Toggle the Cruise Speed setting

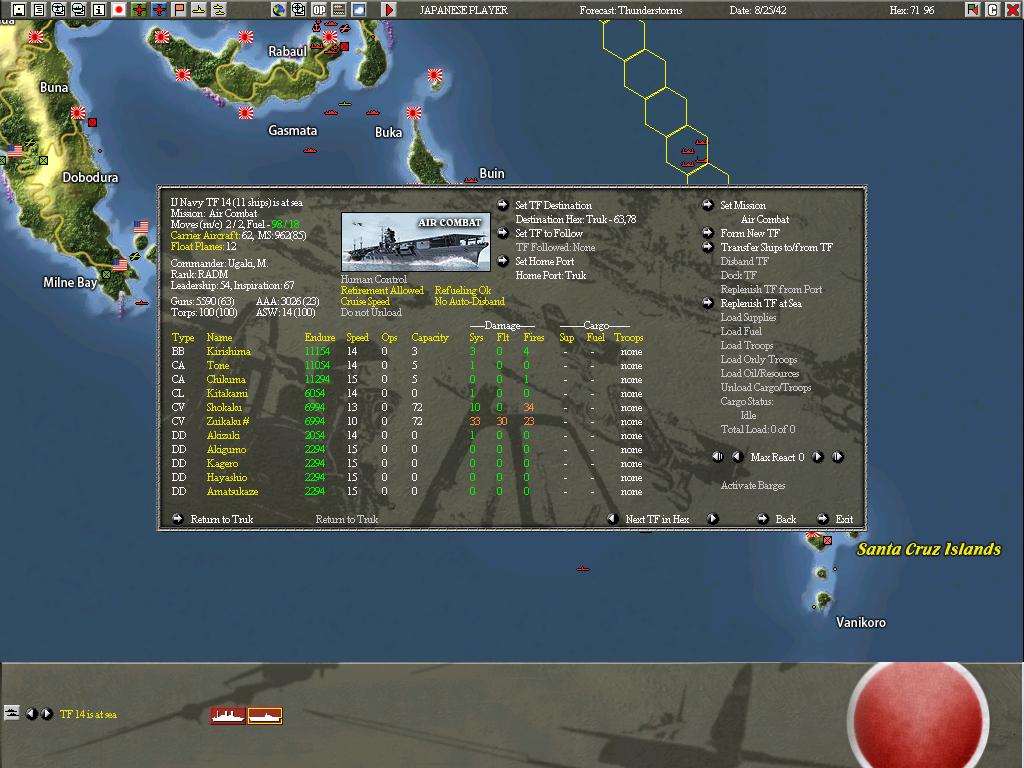click(x=365, y=301)
